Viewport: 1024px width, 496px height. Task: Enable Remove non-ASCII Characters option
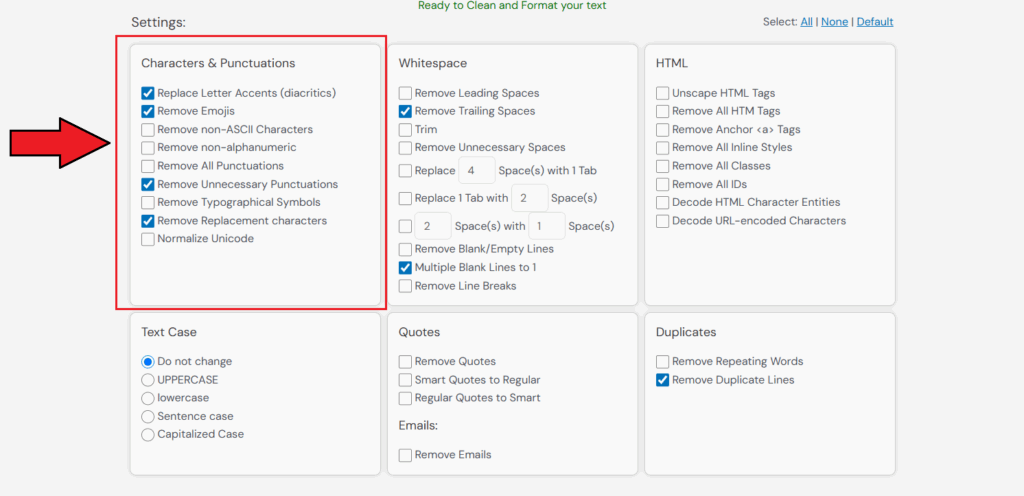(x=148, y=130)
